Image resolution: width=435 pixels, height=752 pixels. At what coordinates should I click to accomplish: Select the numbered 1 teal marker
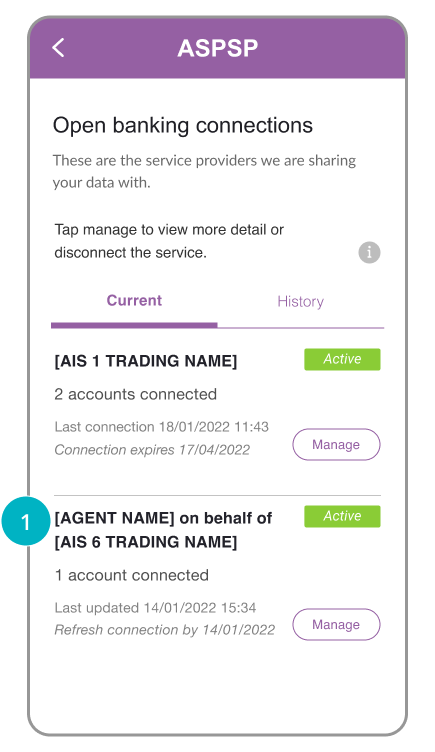coord(26,522)
